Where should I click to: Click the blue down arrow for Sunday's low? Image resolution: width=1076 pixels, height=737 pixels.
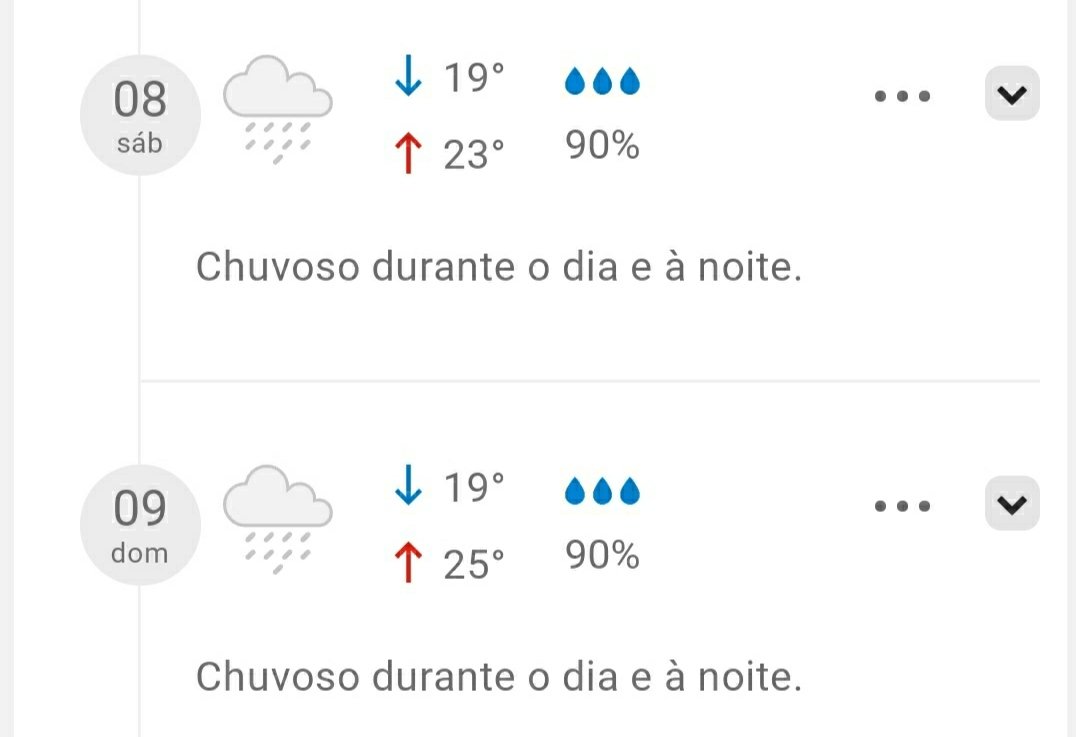pyautogui.click(x=408, y=488)
